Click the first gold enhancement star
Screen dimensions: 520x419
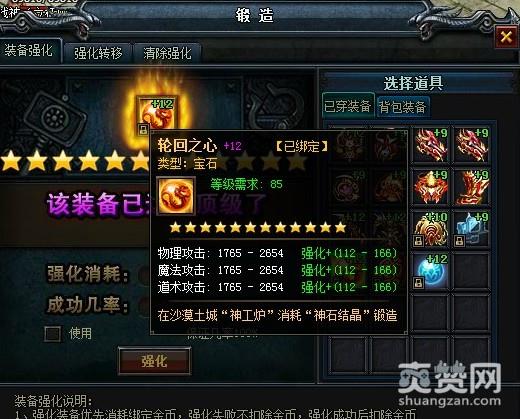click(x=11, y=160)
